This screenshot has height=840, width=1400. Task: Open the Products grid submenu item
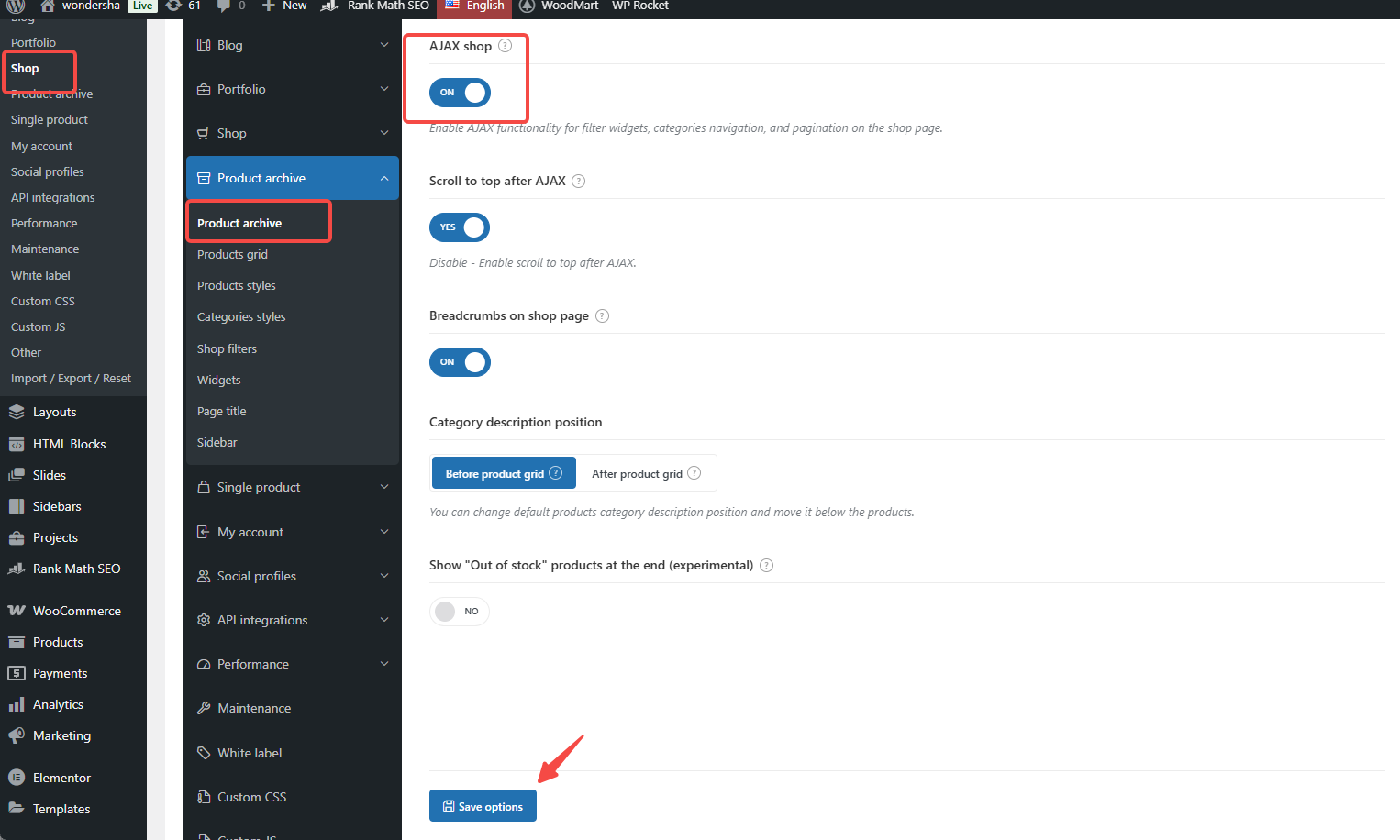[x=232, y=255]
